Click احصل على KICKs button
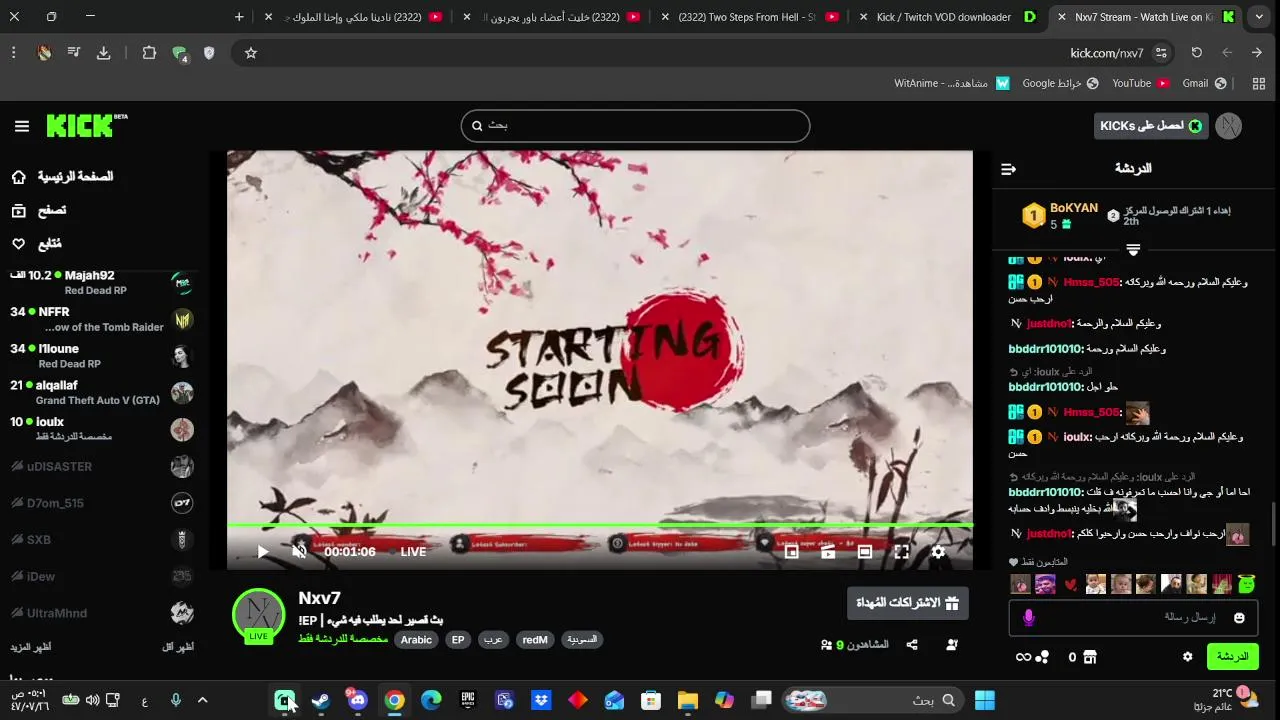Image resolution: width=1280 pixels, height=720 pixels. [x=1151, y=126]
